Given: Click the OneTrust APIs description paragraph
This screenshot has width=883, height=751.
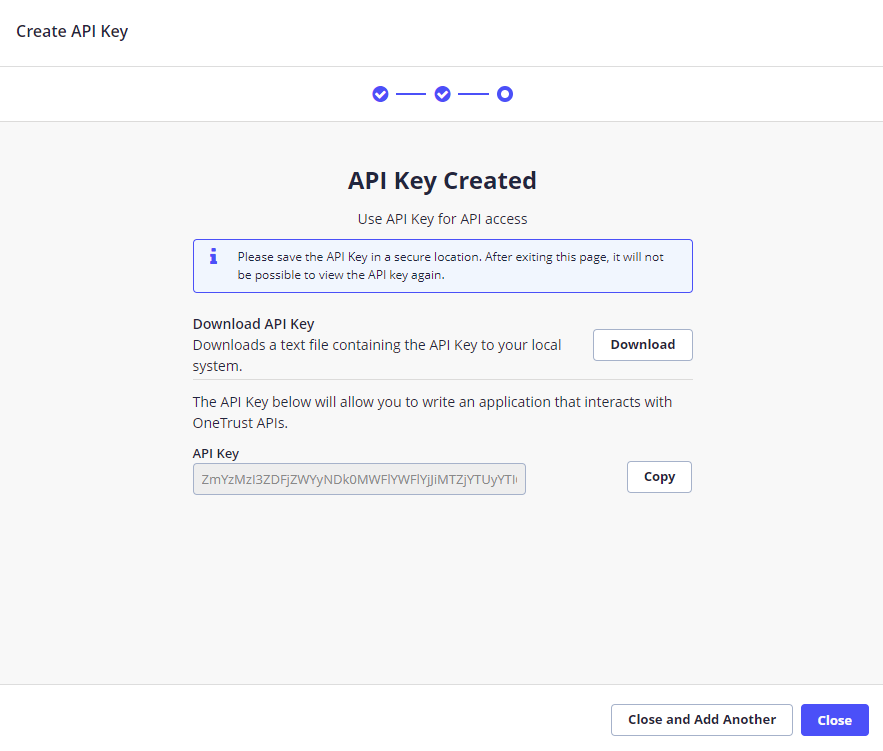Looking at the screenshot, I should tap(432, 410).
